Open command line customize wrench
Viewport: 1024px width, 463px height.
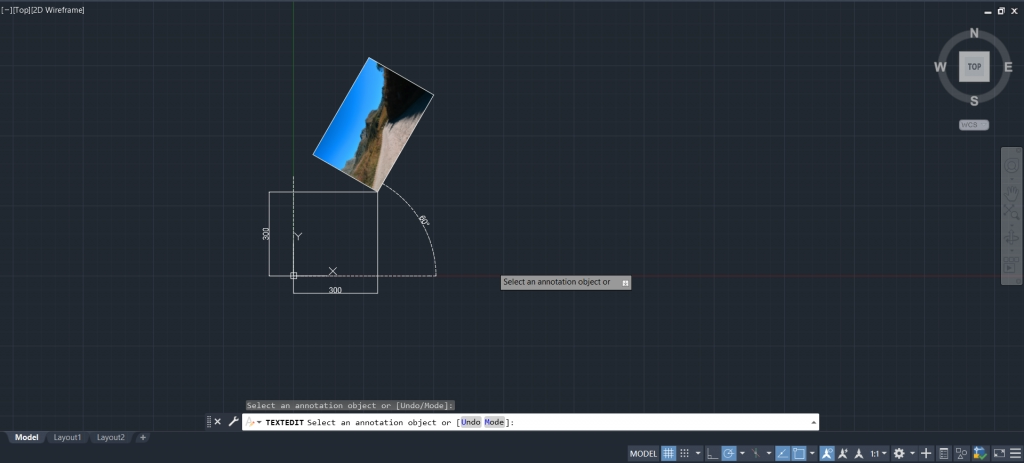click(233, 422)
